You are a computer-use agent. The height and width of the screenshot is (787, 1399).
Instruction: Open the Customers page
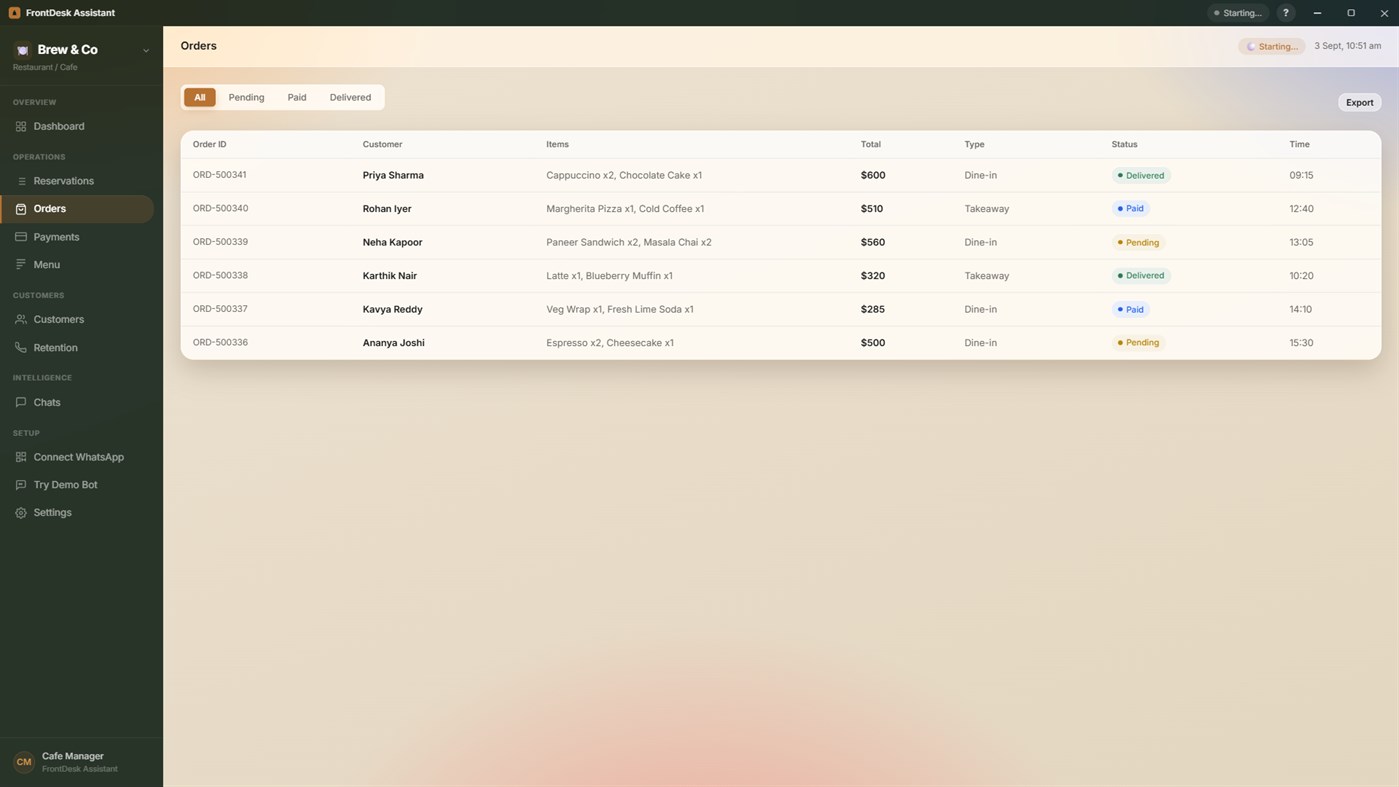coord(77,320)
